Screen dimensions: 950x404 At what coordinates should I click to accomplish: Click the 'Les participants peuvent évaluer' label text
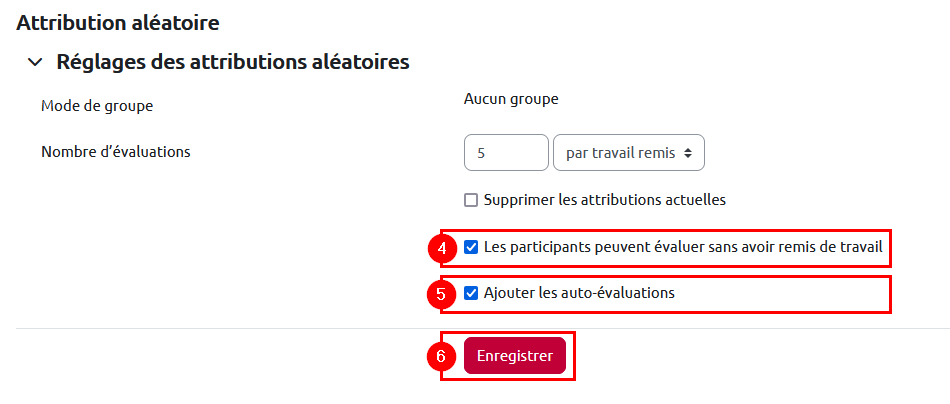click(682, 246)
